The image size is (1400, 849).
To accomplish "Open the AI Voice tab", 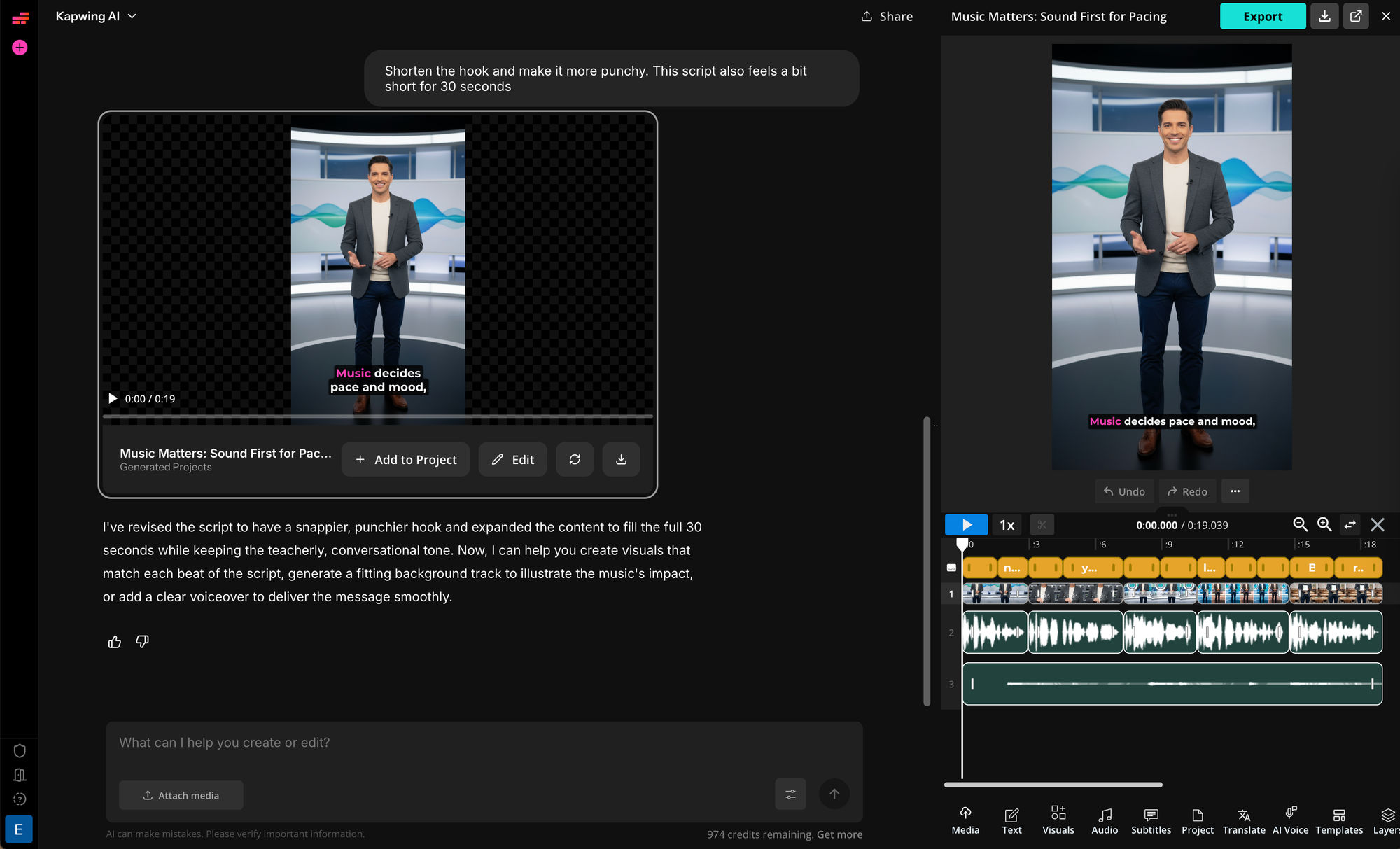I will (x=1290, y=820).
